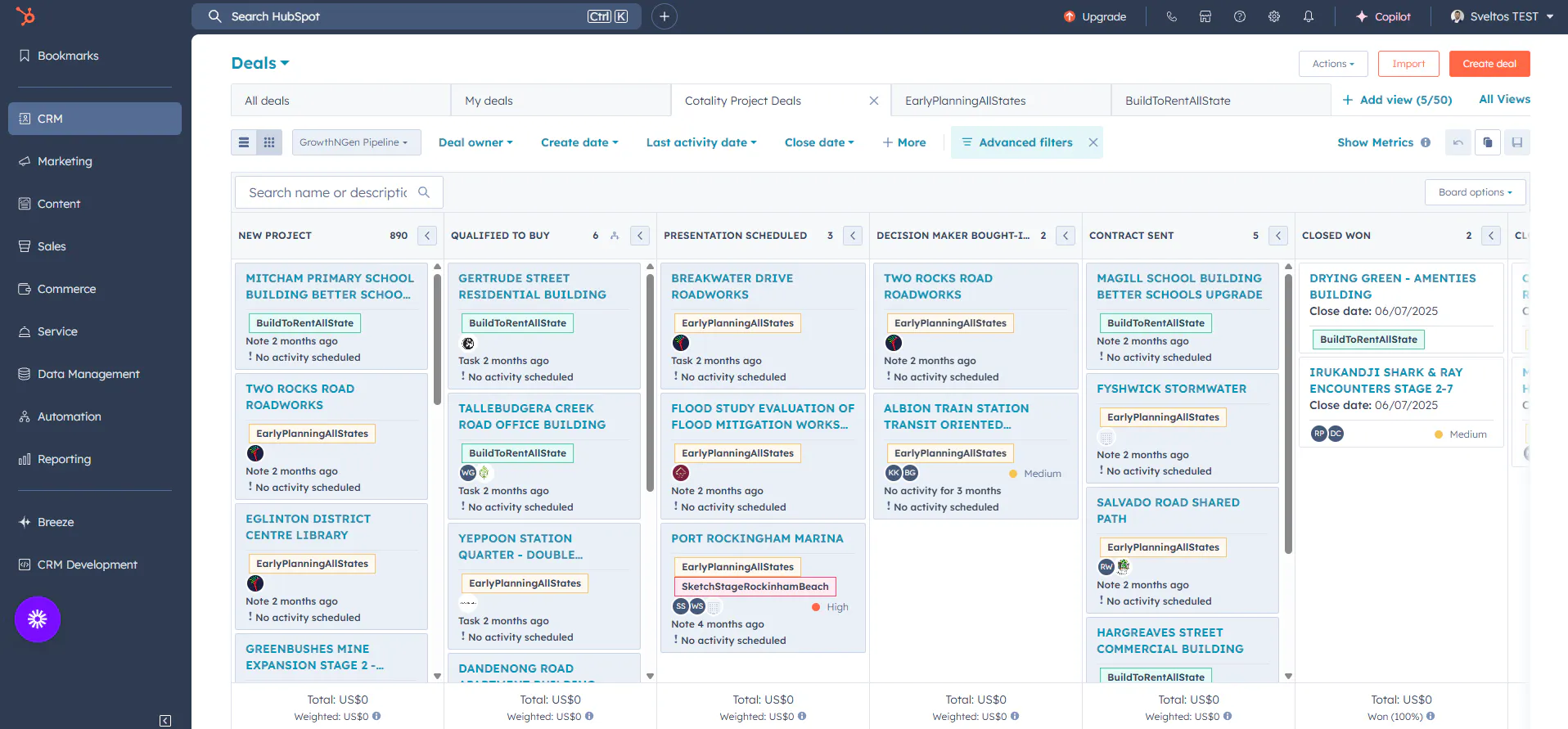Collapse the Decision Maker Bought-In column
Viewport: 1568px width, 729px height.
click(1066, 236)
